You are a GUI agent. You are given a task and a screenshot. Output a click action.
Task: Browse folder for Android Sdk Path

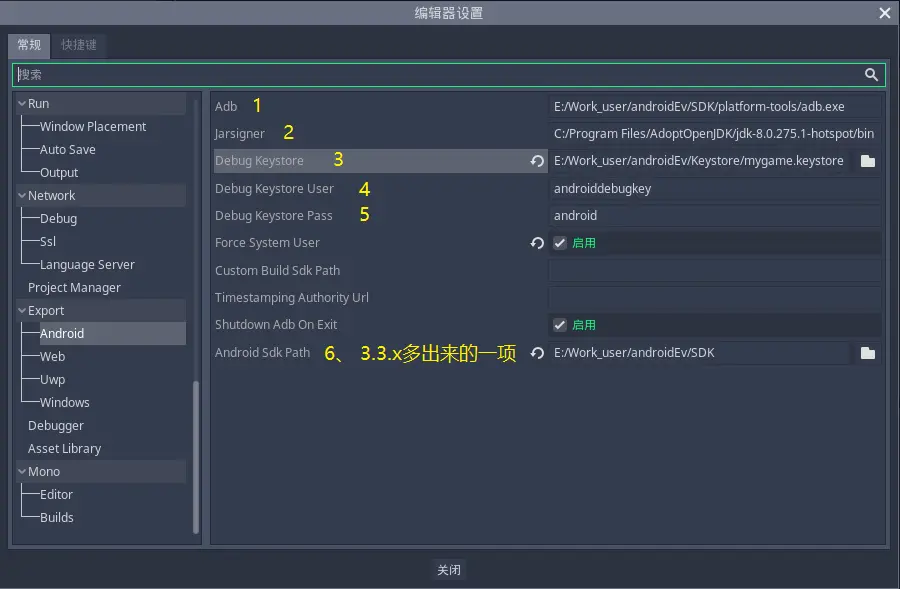(x=868, y=353)
